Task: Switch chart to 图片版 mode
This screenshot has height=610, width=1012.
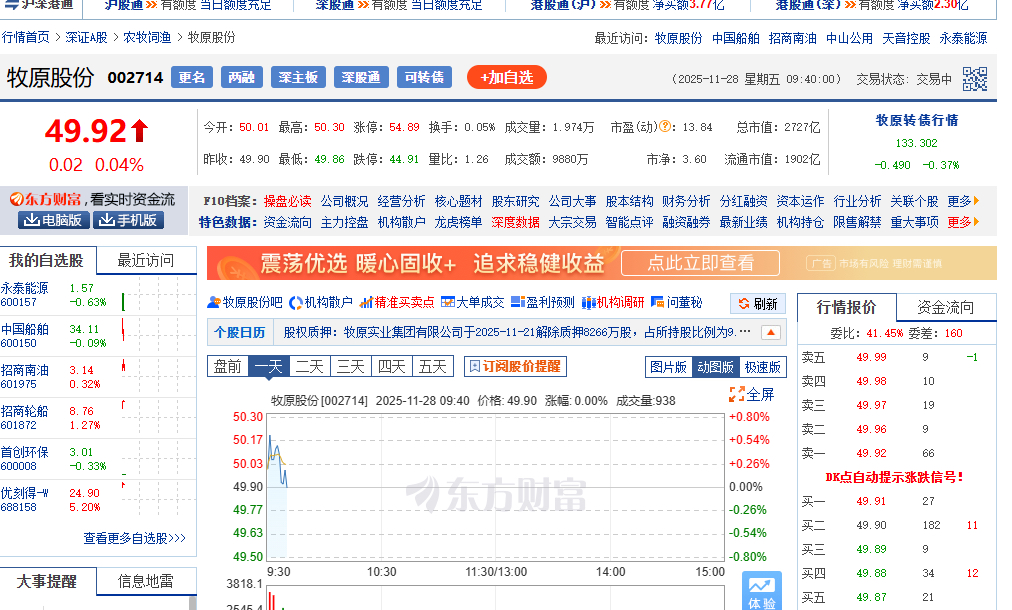Action: click(669, 367)
